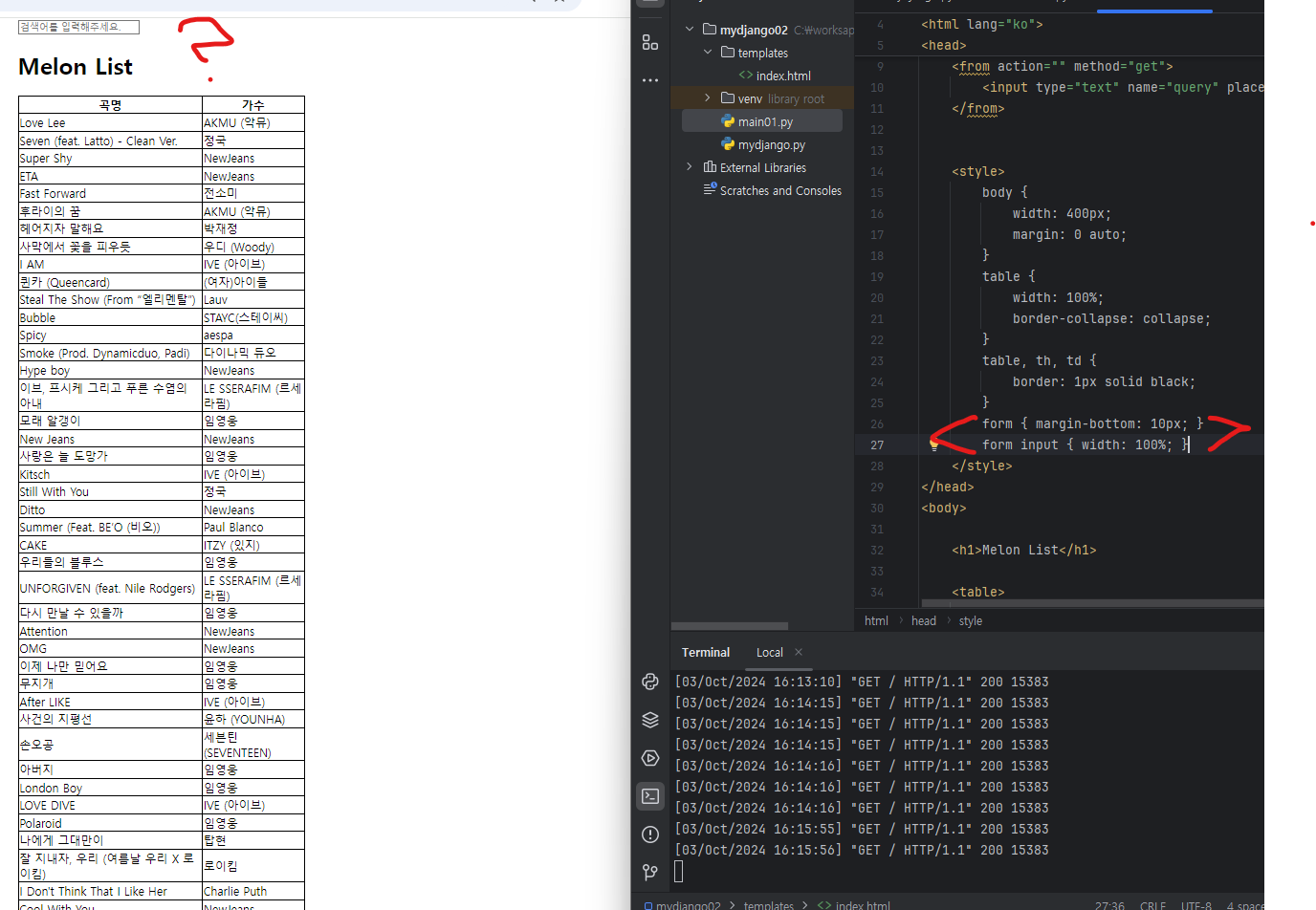Open the Git version control icon
1316x910 pixels.
coord(650,872)
